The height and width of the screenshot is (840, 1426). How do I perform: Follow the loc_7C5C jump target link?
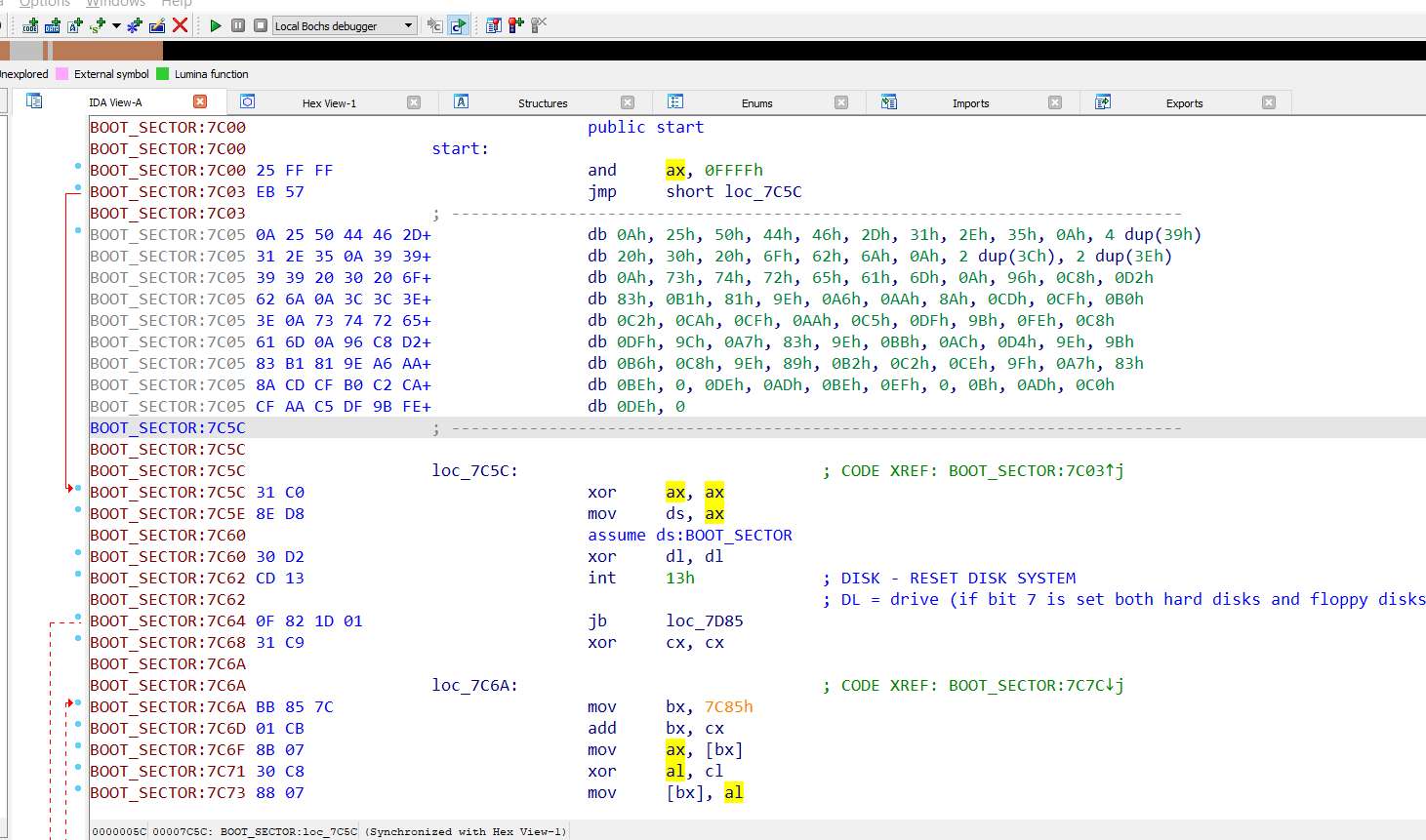tap(762, 192)
